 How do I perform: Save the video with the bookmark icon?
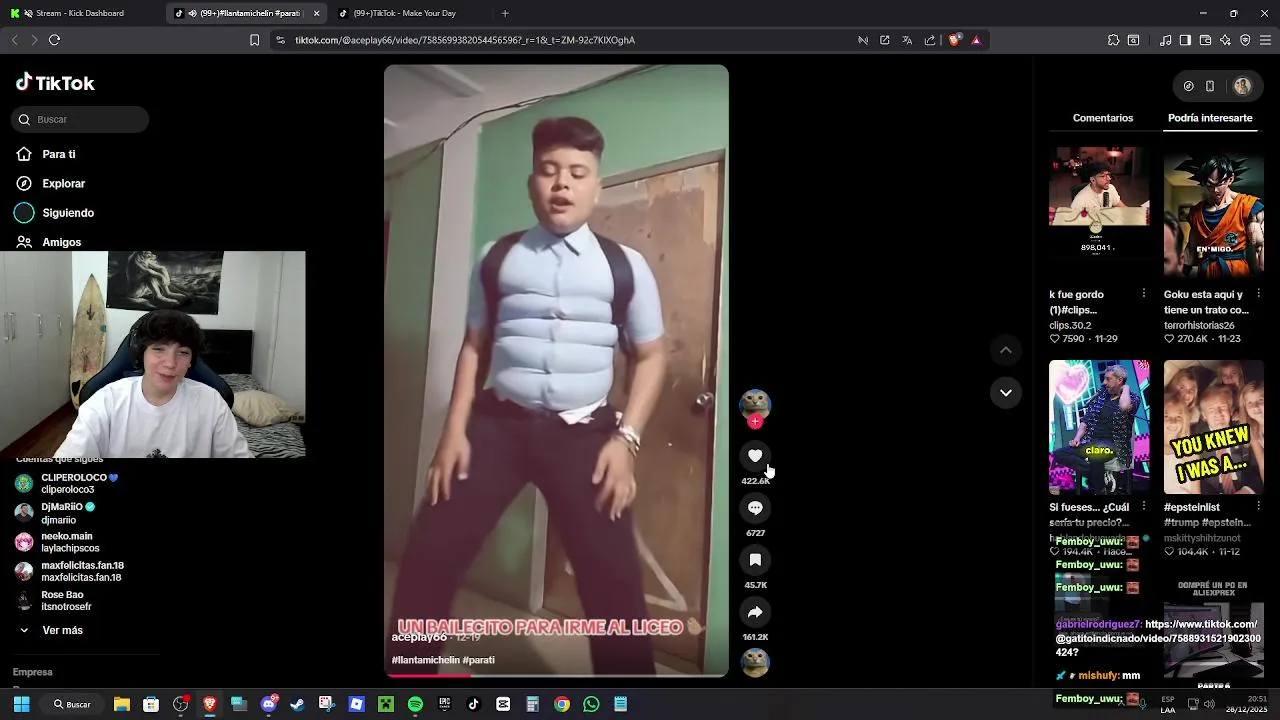[755, 560]
